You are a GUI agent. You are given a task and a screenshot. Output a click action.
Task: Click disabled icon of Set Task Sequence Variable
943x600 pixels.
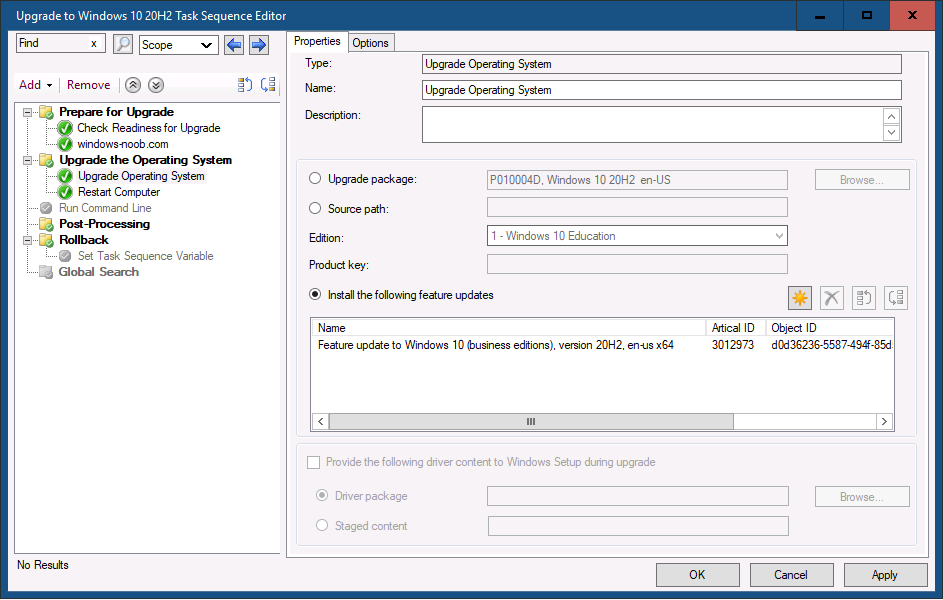click(65, 256)
